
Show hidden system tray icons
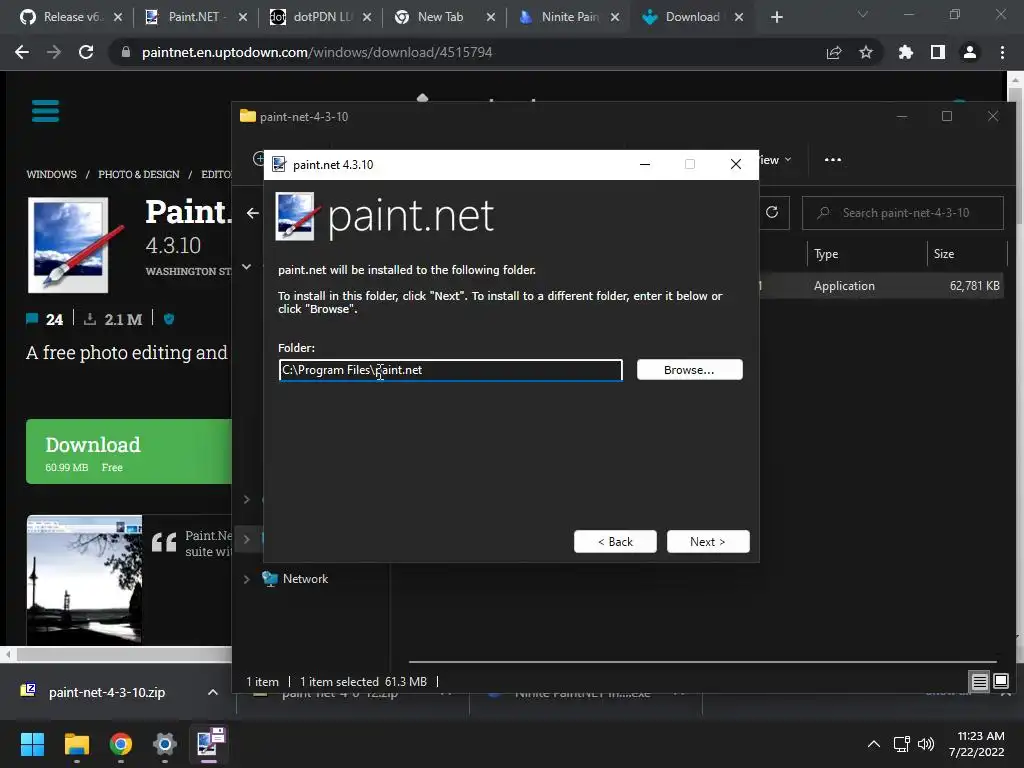click(x=874, y=744)
